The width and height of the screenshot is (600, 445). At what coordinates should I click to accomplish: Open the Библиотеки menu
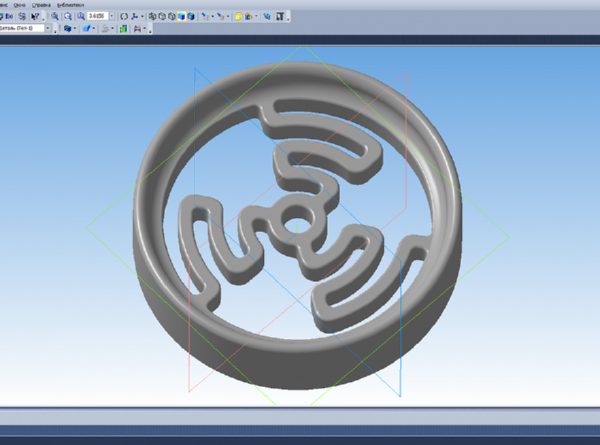pos(70,5)
